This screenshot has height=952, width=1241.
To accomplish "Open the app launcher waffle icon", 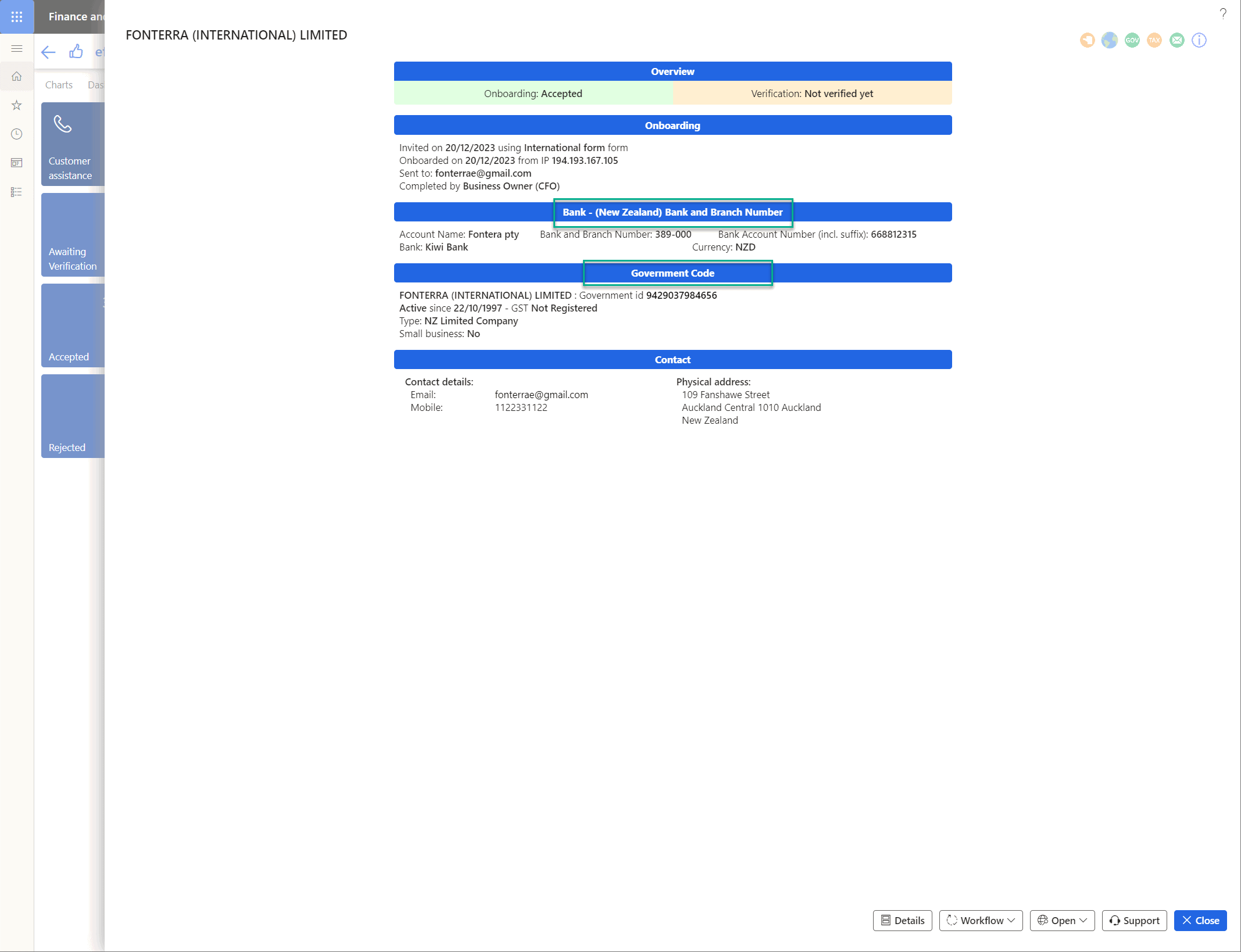I will (17, 17).
